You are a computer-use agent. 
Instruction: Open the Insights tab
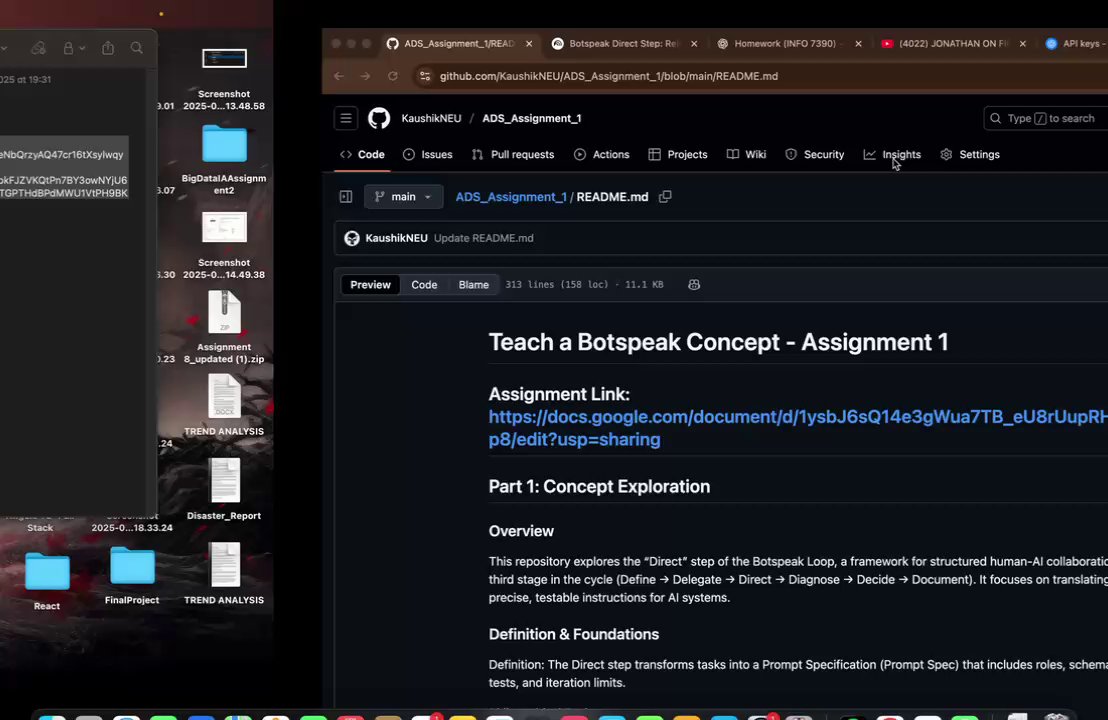pos(892,154)
